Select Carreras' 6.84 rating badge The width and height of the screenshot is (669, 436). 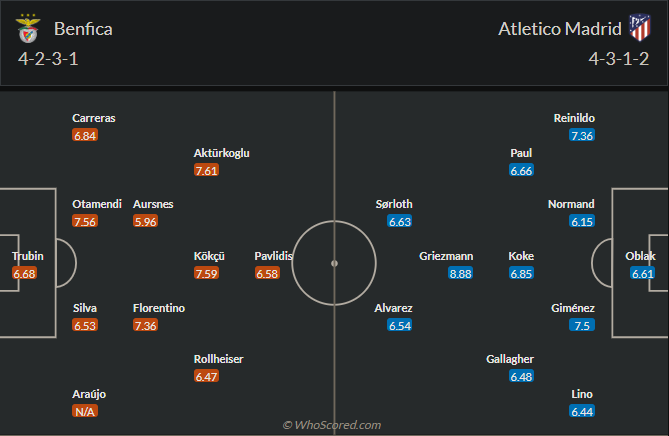(x=85, y=136)
